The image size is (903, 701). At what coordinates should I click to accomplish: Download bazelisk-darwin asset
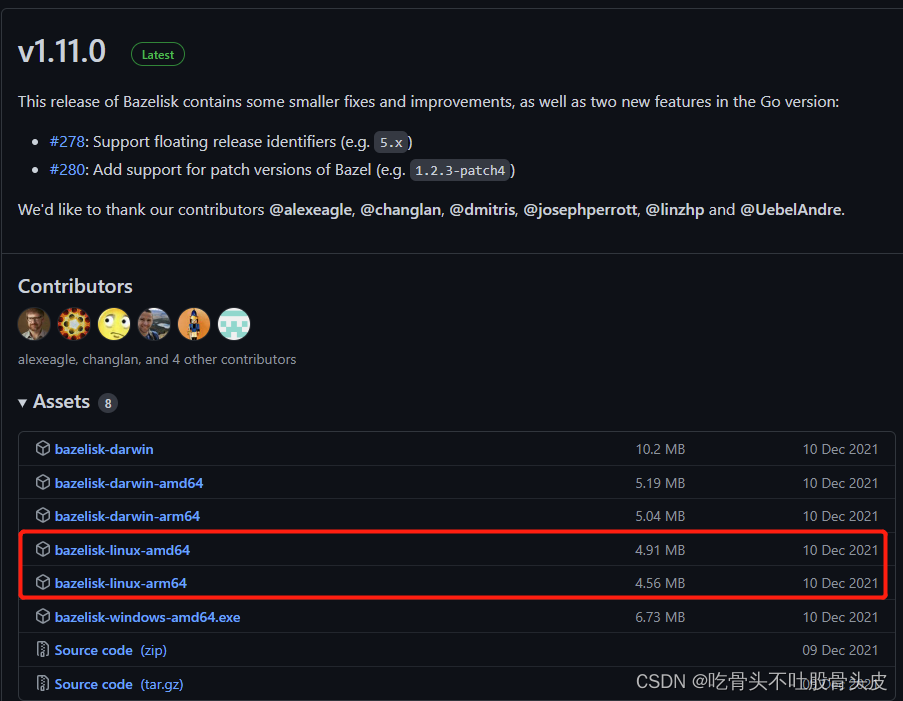click(x=104, y=449)
